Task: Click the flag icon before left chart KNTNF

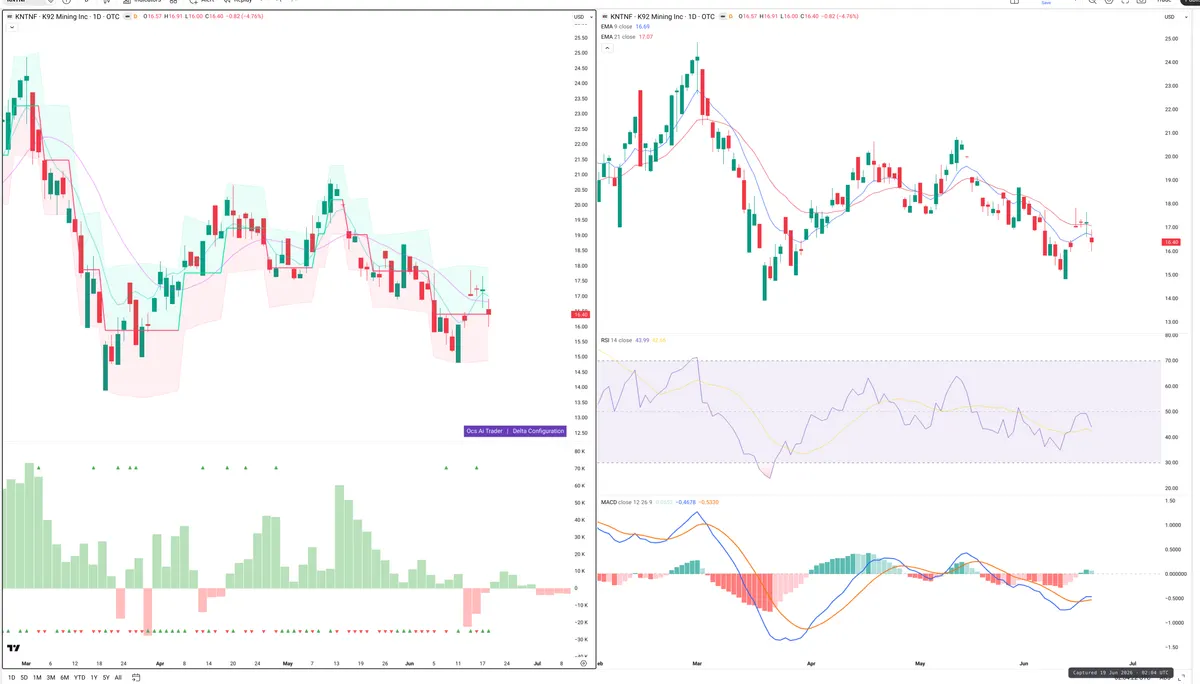Action: click(x=10, y=17)
